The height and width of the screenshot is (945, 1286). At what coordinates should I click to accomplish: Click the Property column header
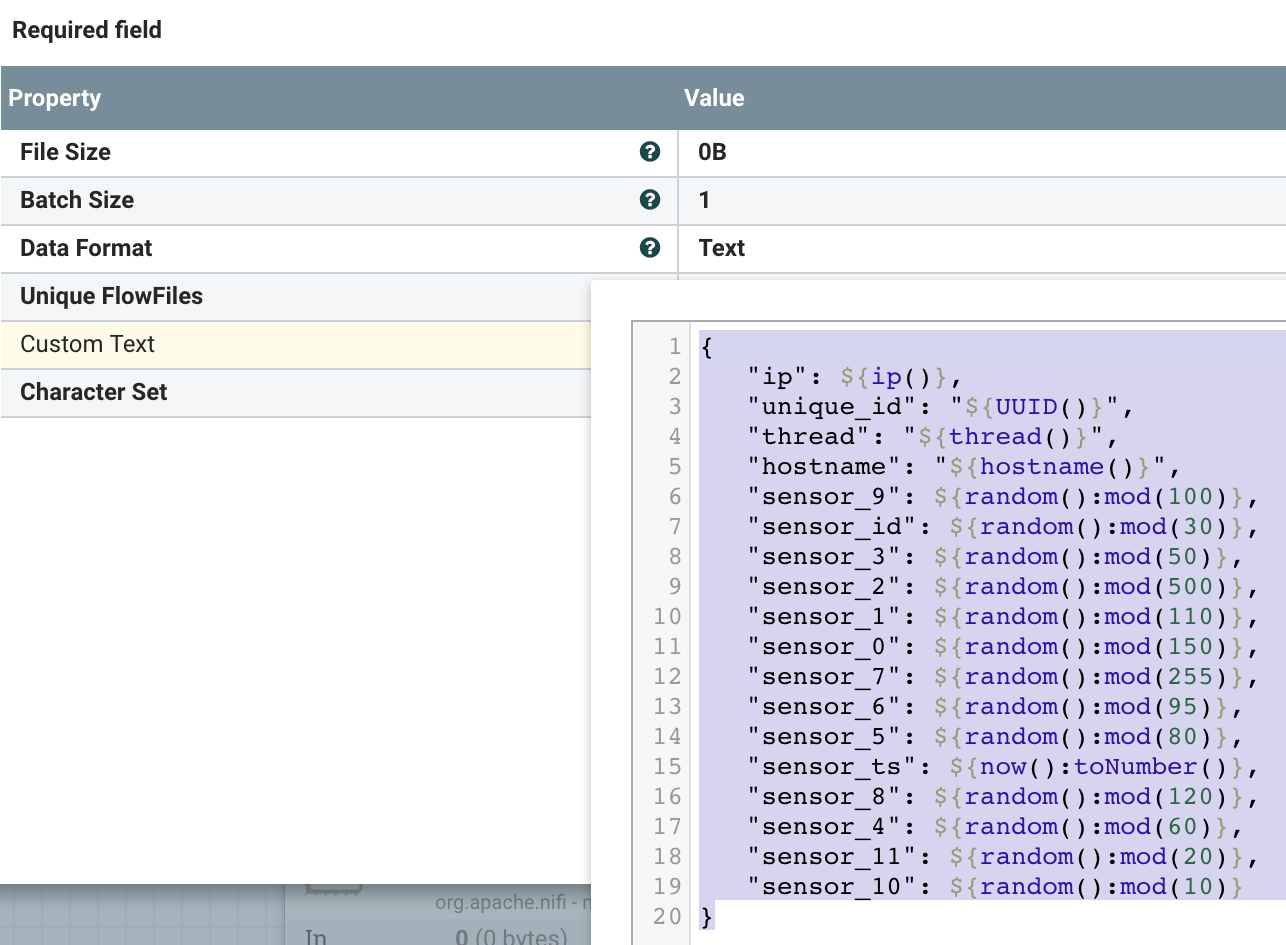[56, 98]
